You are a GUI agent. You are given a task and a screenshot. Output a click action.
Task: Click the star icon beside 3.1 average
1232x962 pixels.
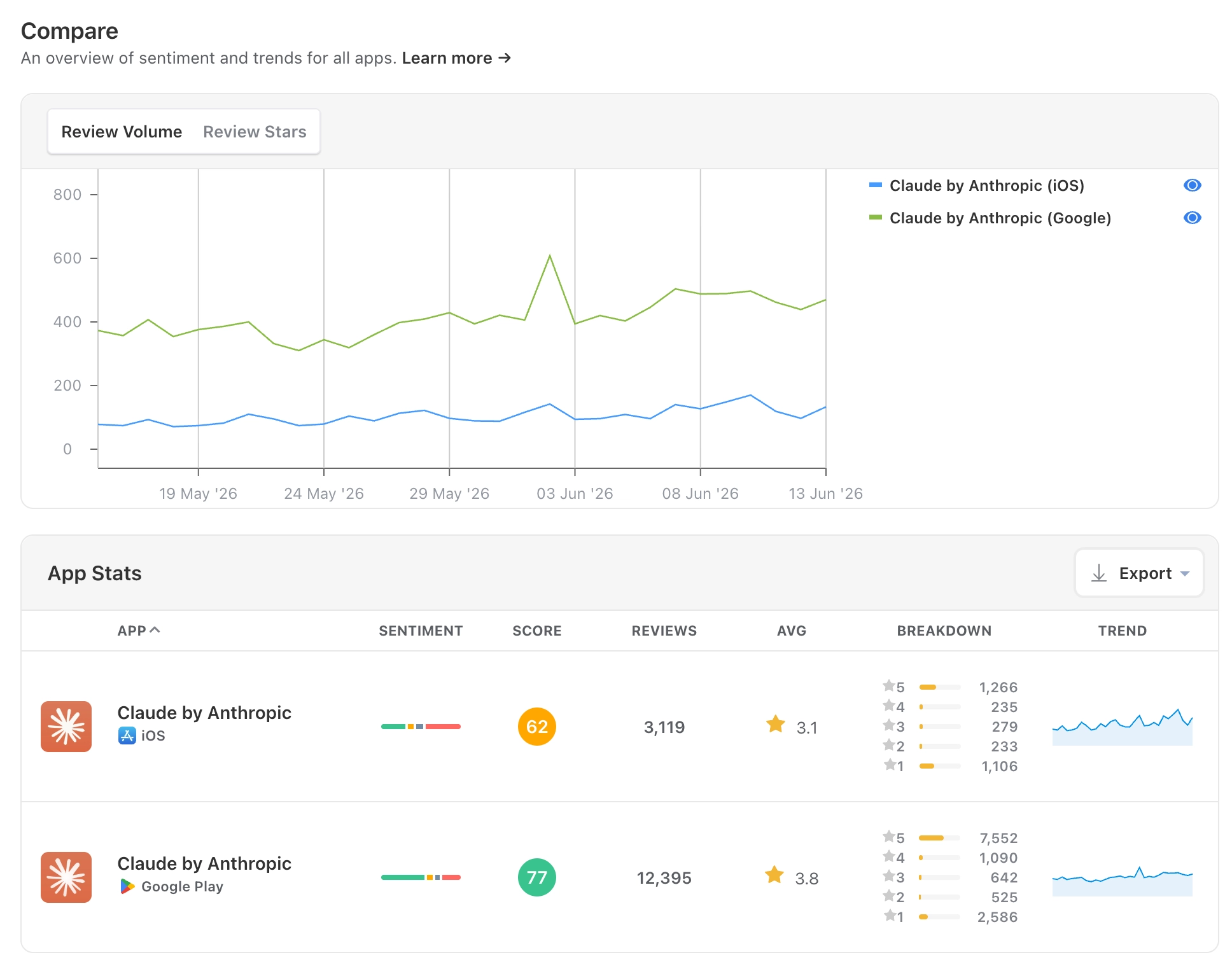tap(776, 724)
